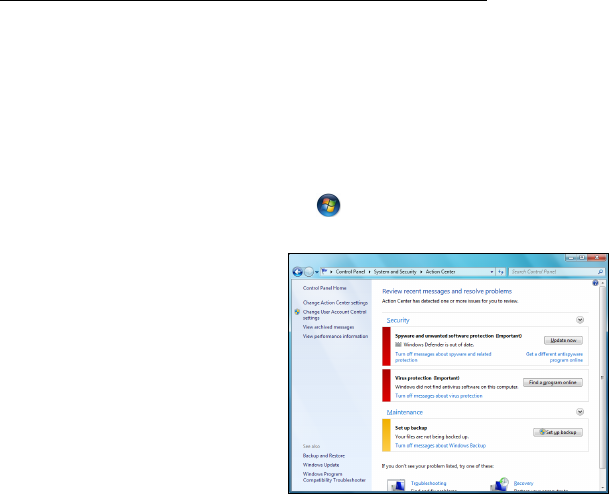Click the Troubleshooting monitor icon

[396, 485]
